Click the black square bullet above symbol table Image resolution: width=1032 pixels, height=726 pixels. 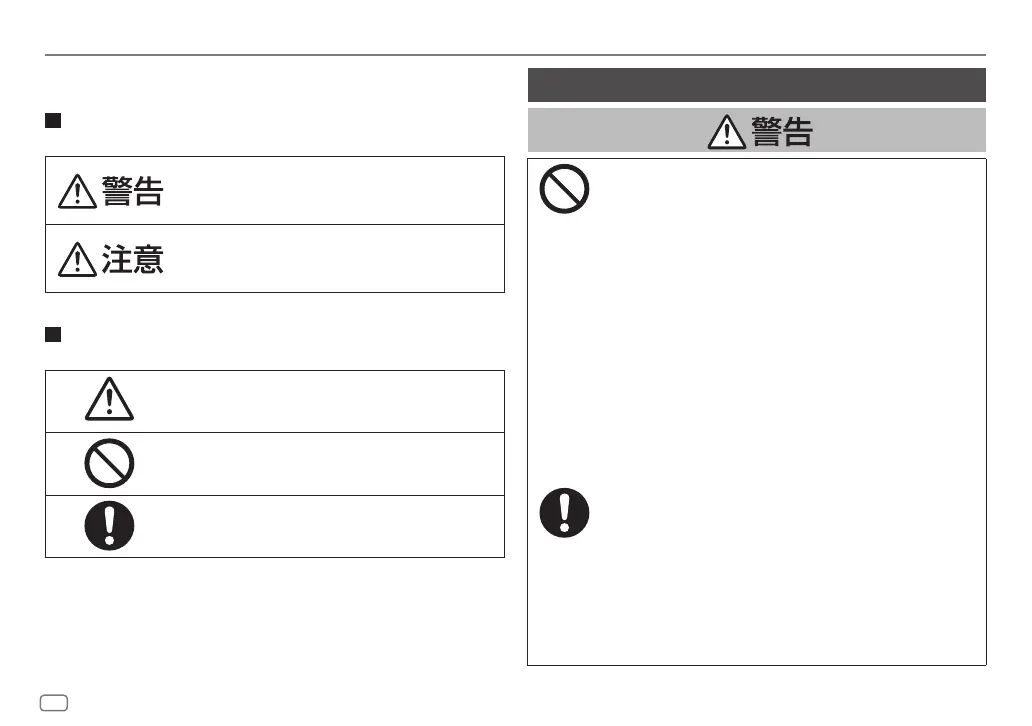tap(53, 334)
